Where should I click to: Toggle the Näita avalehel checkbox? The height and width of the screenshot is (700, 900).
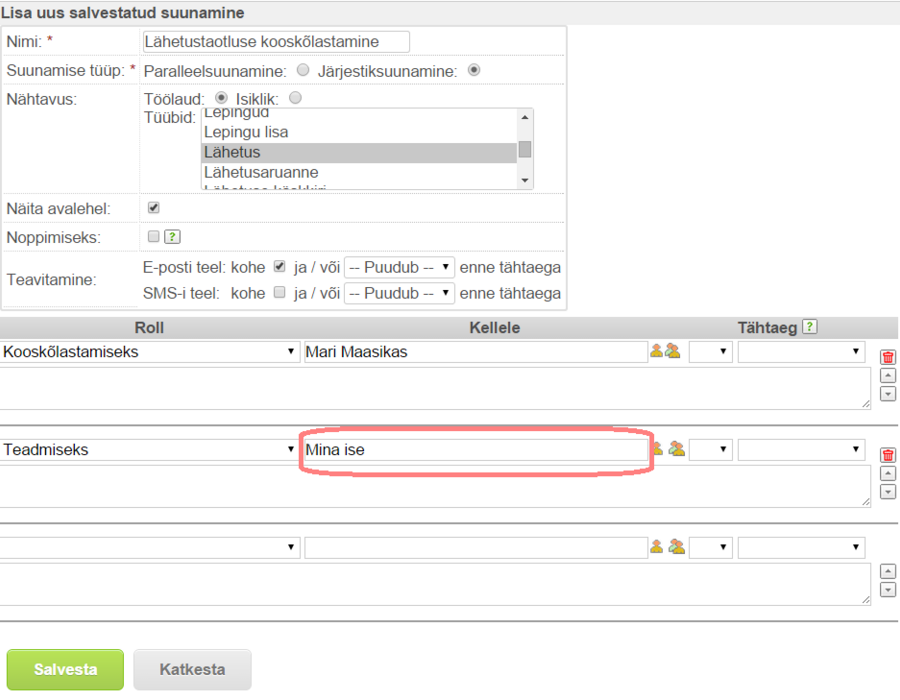[153, 208]
